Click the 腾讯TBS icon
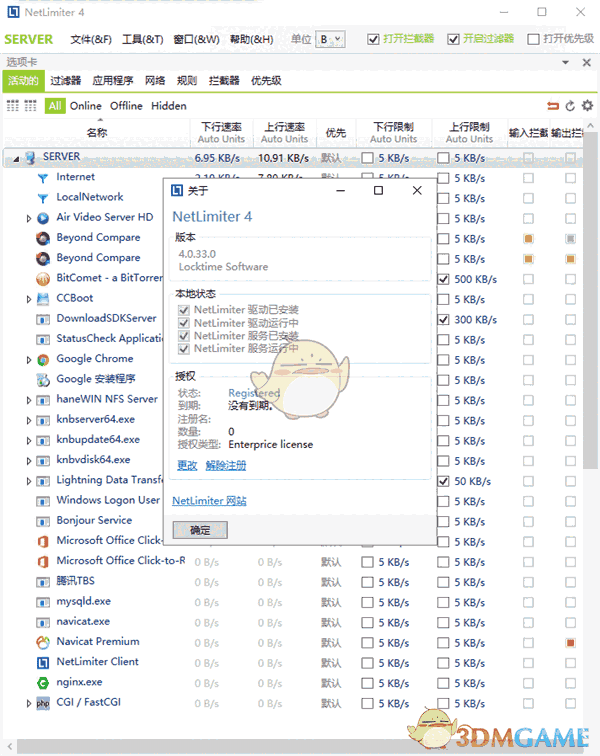Image resolution: width=600 pixels, height=756 pixels. click(43, 582)
